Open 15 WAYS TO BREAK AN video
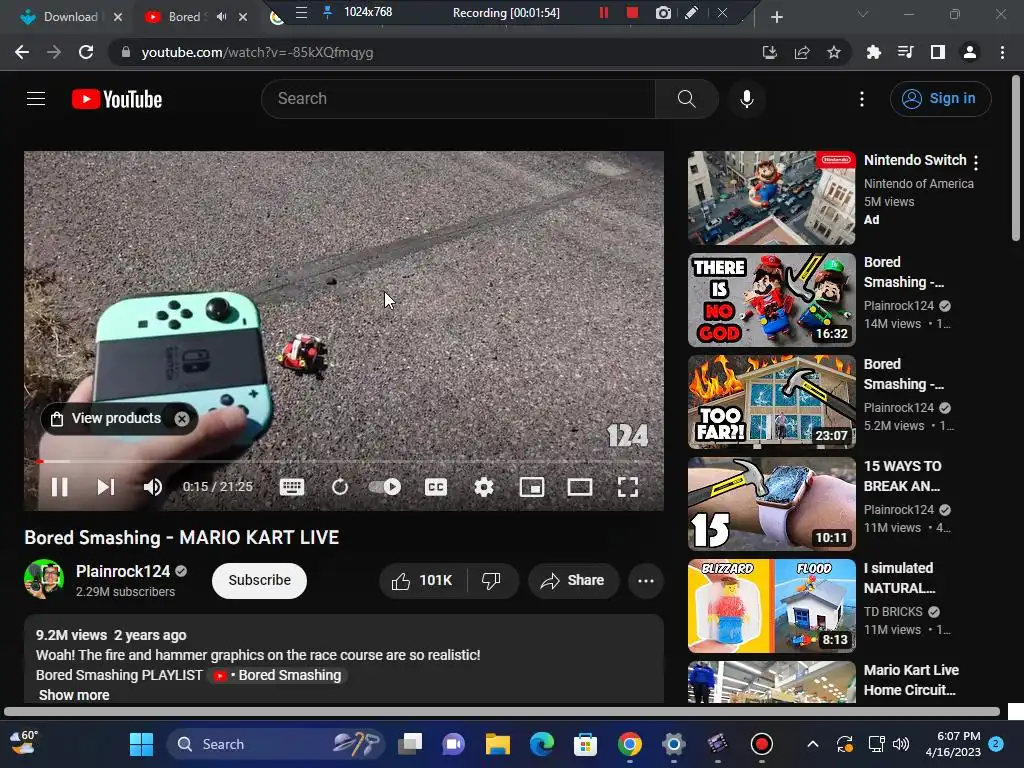Image resolution: width=1024 pixels, height=768 pixels. (x=771, y=504)
